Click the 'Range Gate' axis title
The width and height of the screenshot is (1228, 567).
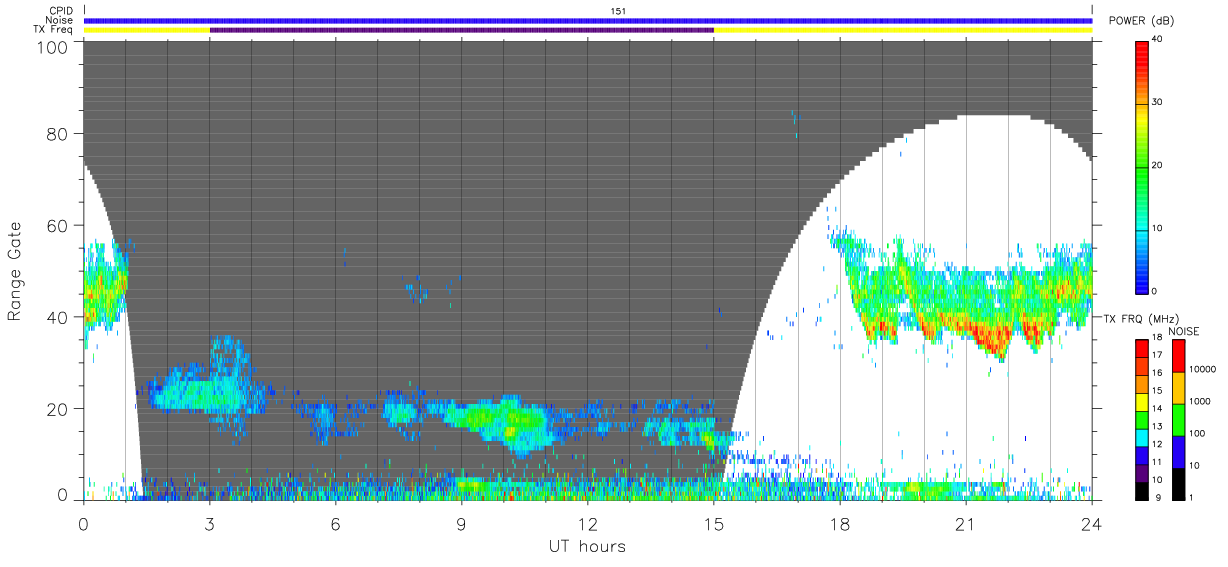[x=16, y=272]
